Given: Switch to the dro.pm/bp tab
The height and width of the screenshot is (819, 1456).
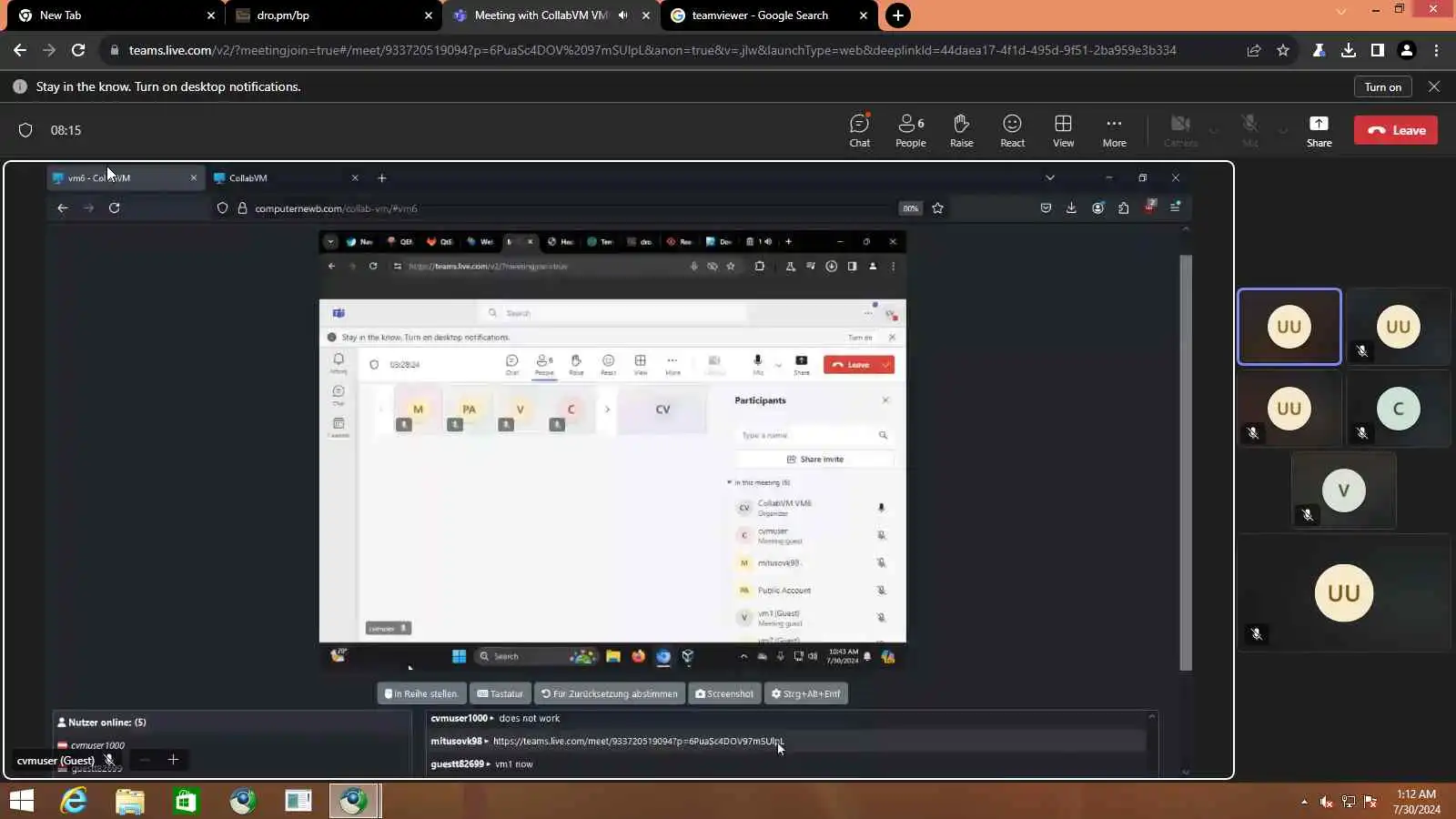Looking at the screenshot, I should pos(332,15).
